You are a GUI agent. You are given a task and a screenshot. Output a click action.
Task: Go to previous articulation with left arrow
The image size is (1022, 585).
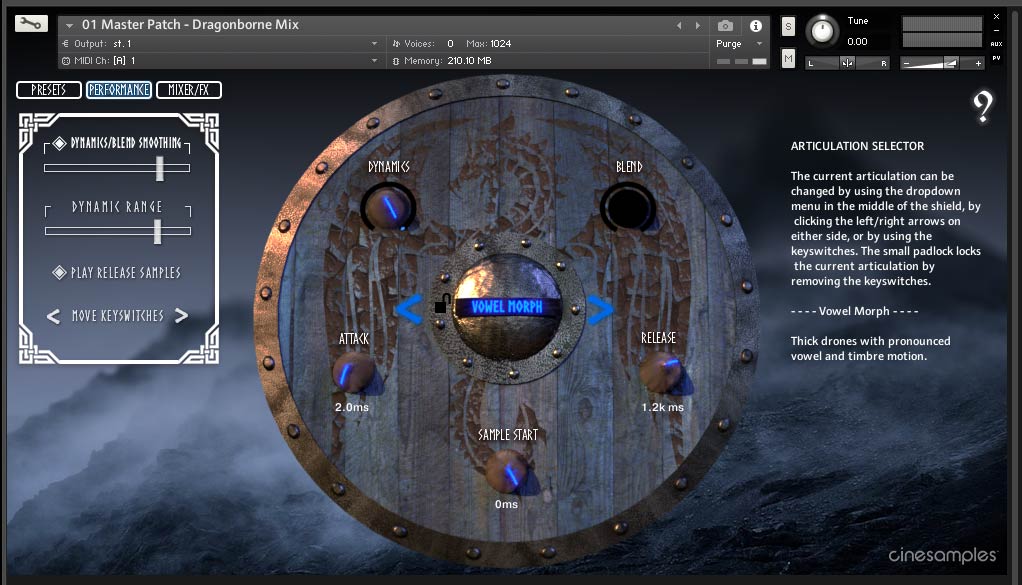pyautogui.click(x=408, y=310)
